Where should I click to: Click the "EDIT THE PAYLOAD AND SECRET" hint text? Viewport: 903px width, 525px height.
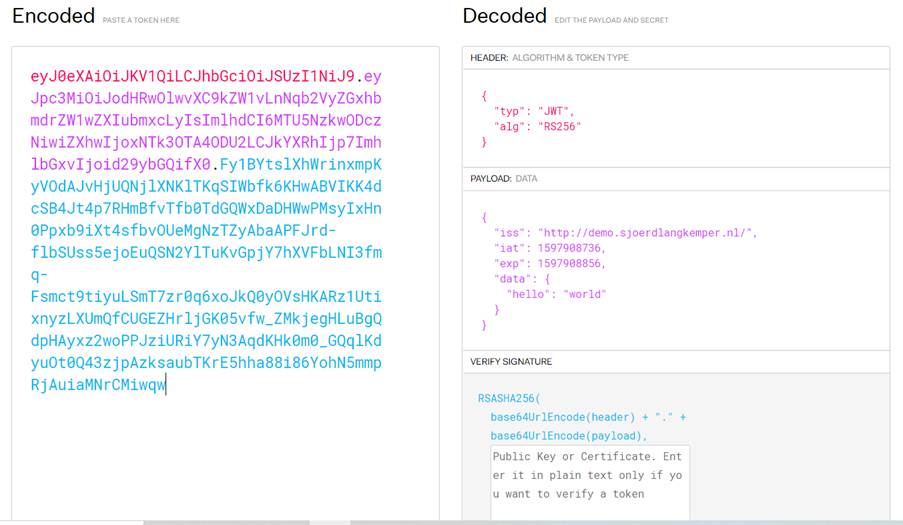coord(612,20)
